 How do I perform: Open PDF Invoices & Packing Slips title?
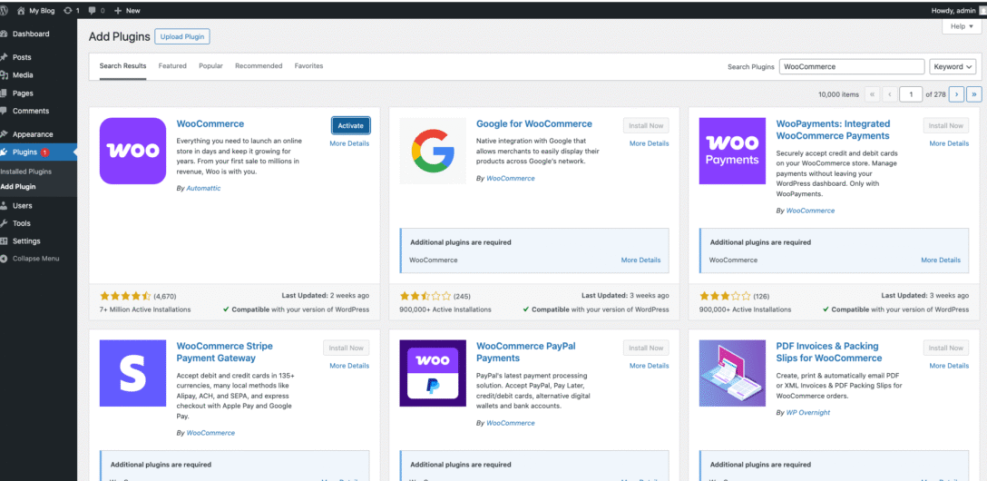pyautogui.click(x=829, y=352)
